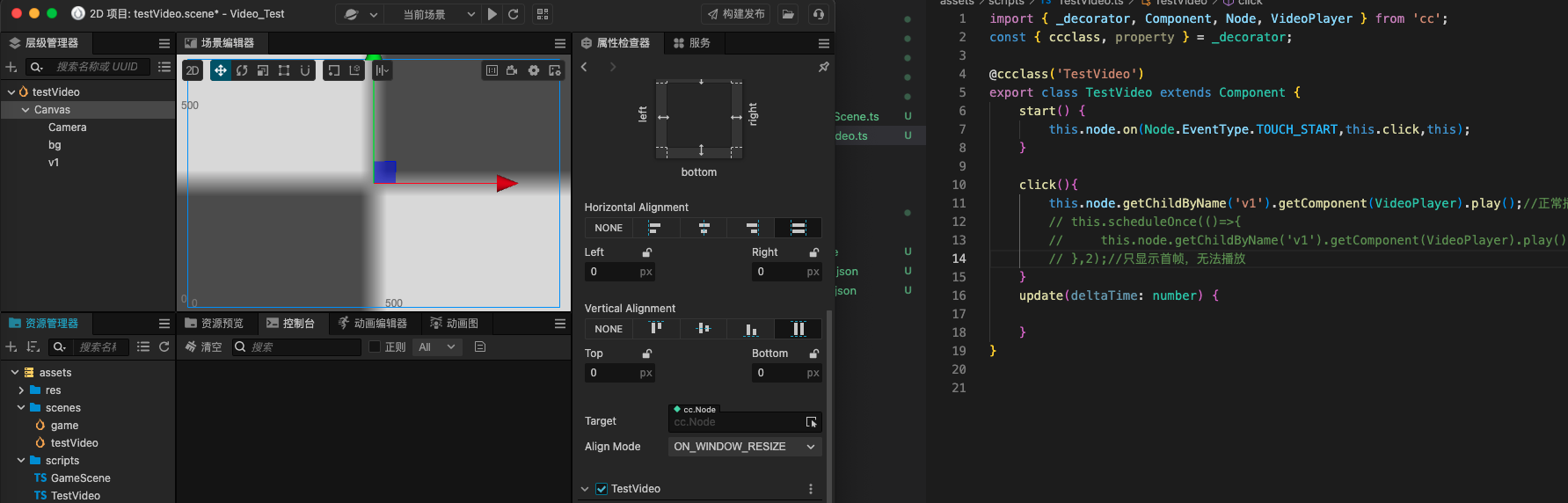The height and width of the screenshot is (503, 1568).
Task: Switch to the 资源预览 asset preview tab
Action: pos(214,324)
